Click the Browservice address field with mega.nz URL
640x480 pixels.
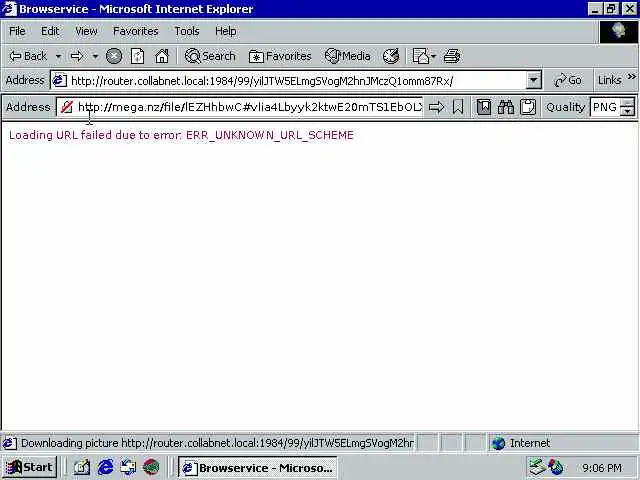tap(249, 107)
